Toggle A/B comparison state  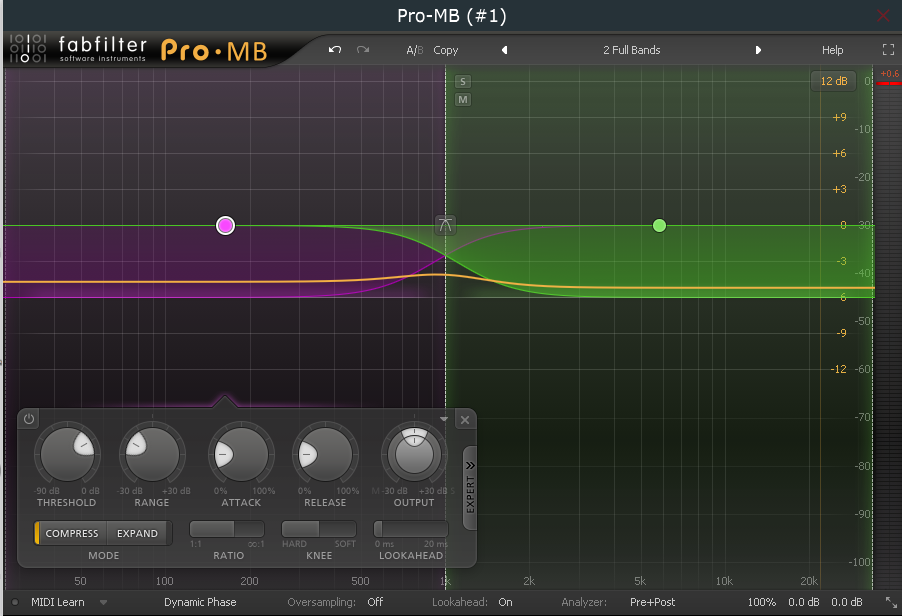(x=415, y=50)
